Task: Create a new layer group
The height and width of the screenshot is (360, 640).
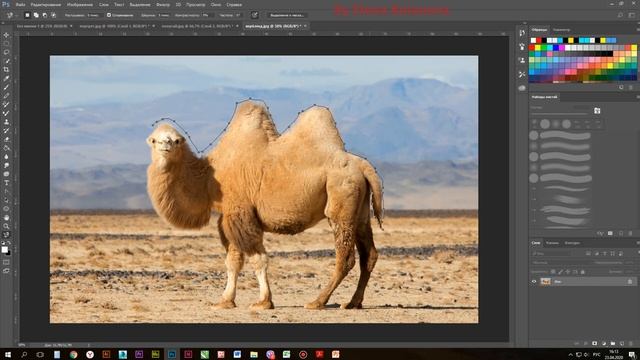Action: pyautogui.click(x=613, y=344)
